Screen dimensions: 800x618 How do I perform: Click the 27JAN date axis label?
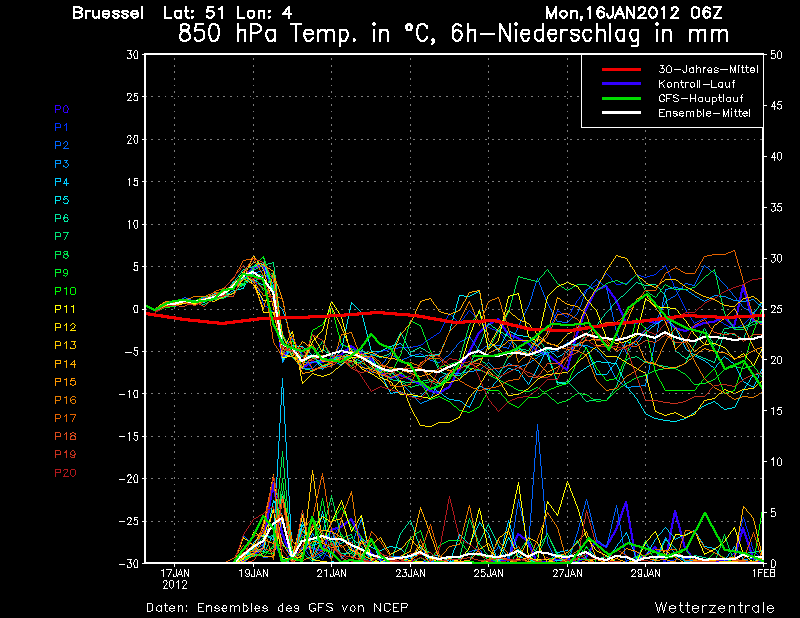pyautogui.click(x=567, y=573)
